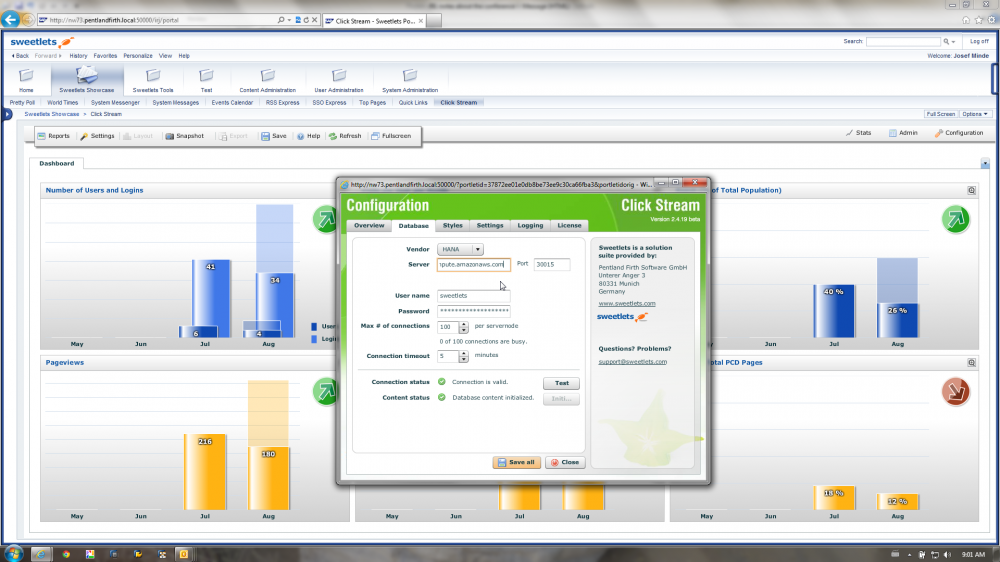The image size is (1000, 562).
Task: Decrease the connection timeout spinner value
Action: pyautogui.click(x=464, y=359)
